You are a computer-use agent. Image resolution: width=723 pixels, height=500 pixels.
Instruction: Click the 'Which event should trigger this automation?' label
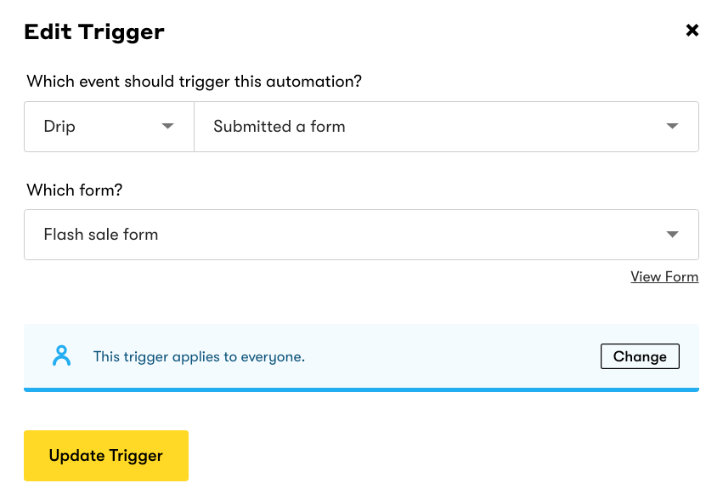point(194,82)
